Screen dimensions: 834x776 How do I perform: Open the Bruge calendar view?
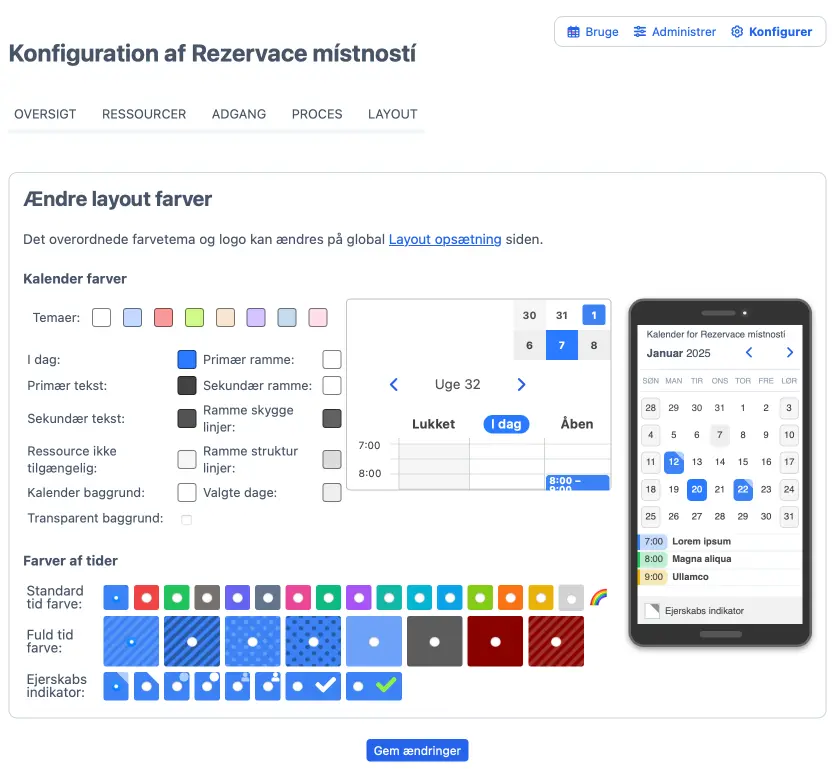pos(593,32)
